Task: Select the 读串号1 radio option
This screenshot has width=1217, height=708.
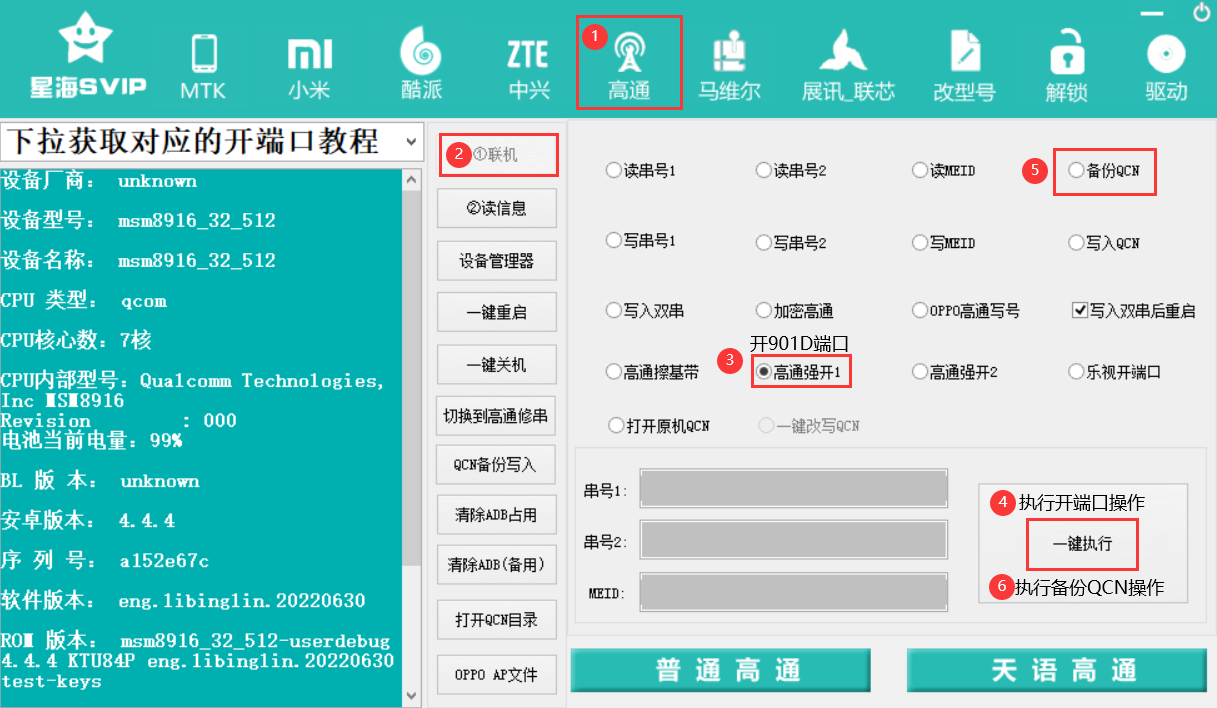Action: [642, 171]
